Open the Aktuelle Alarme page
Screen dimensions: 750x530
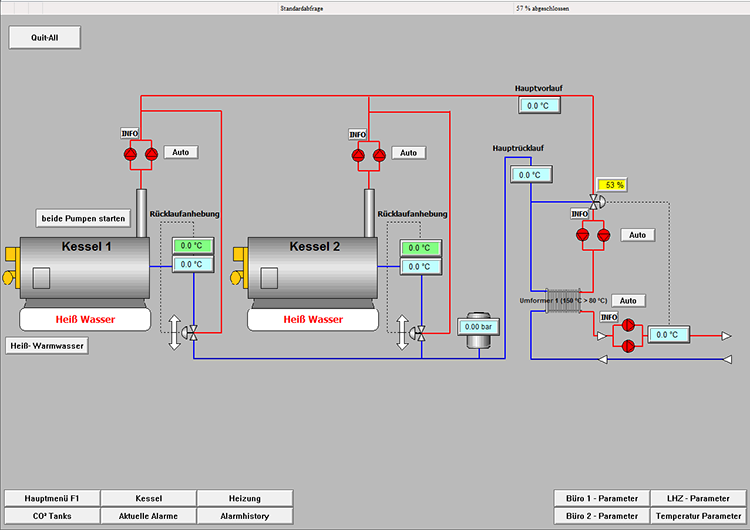[148, 515]
